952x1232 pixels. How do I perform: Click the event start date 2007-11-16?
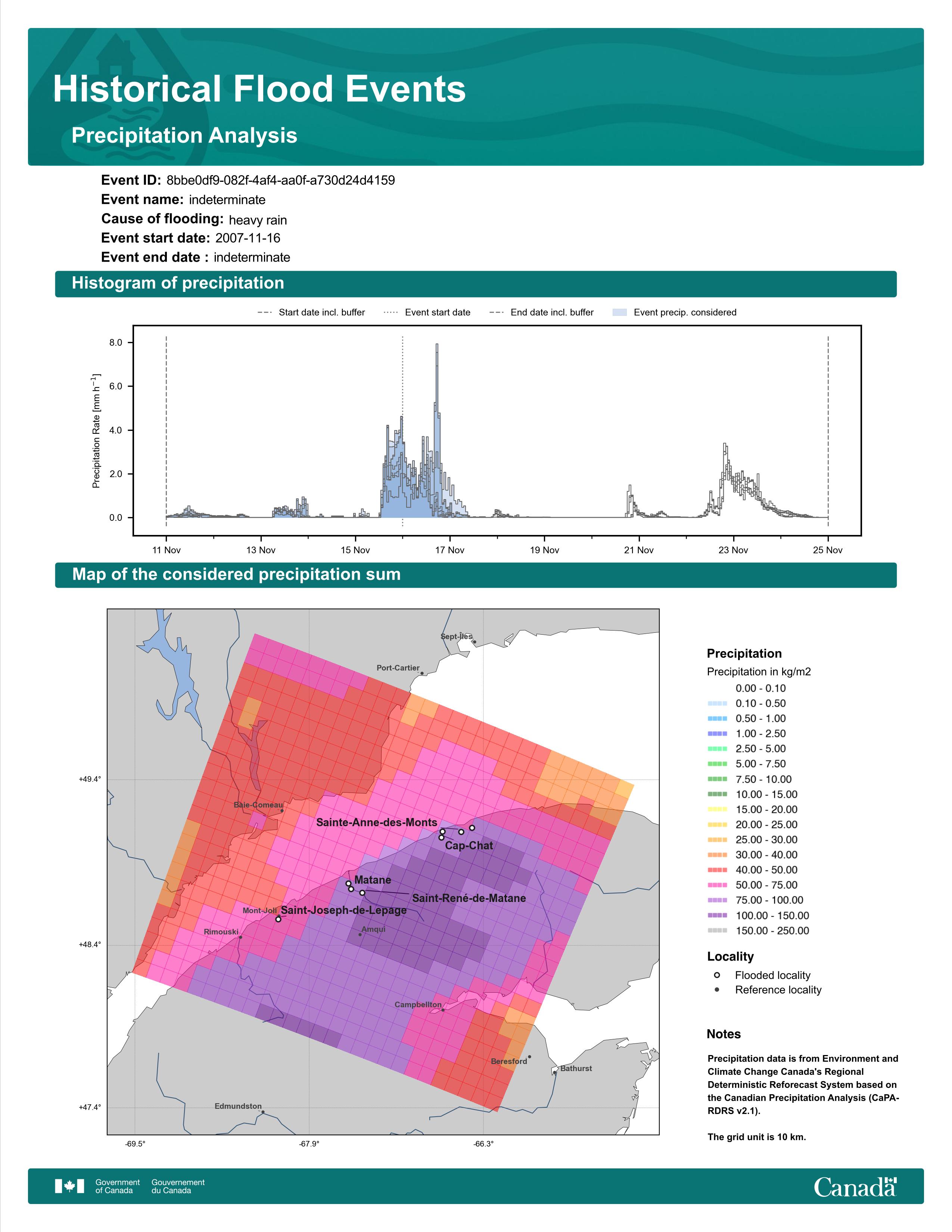click(x=248, y=238)
